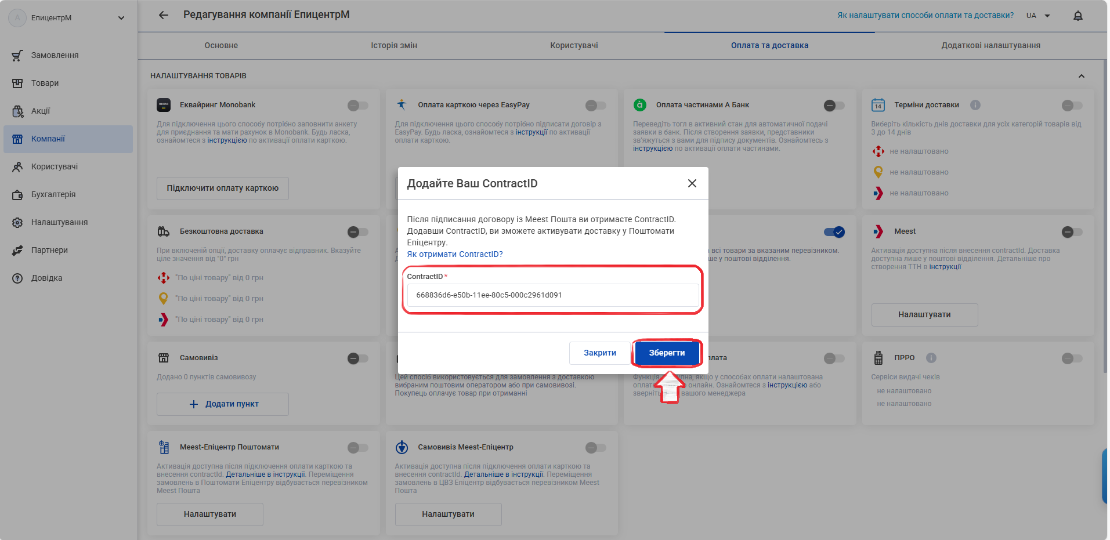Click the A Банк logo icon
Viewport: 1110px width, 540px height.
pos(640,105)
